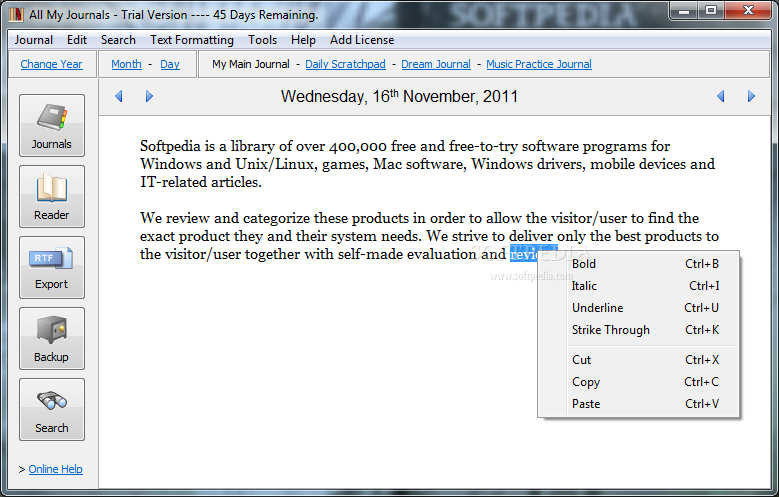
Task: Open the Journals sidebar button
Action: coord(52,125)
